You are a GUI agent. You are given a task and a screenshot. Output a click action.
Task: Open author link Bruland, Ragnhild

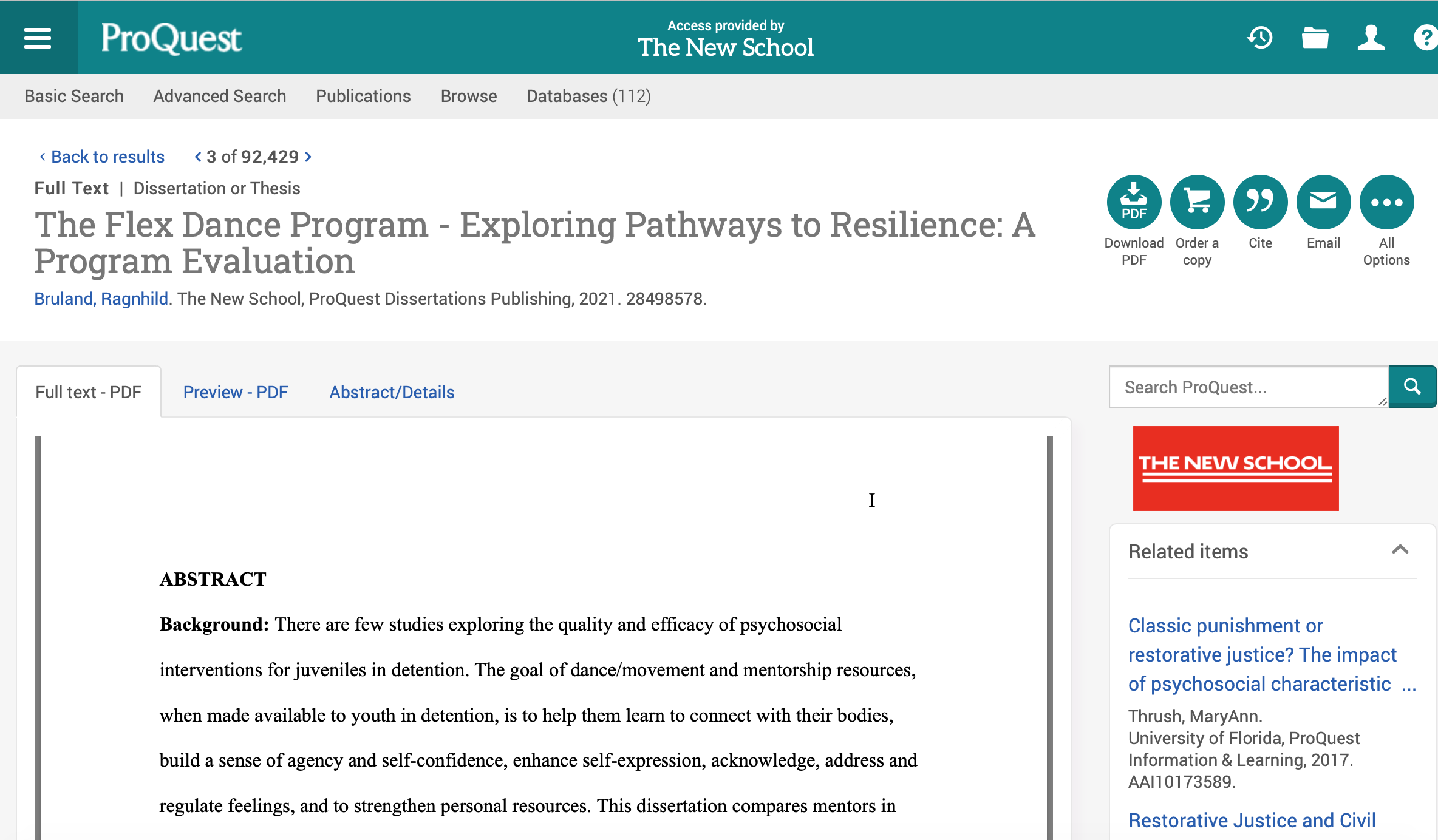[101, 299]
